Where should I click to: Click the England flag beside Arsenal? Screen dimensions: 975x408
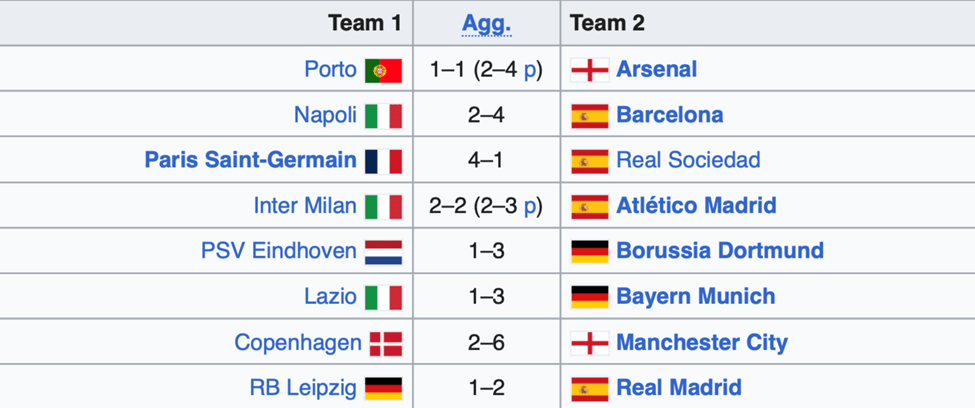589,70
